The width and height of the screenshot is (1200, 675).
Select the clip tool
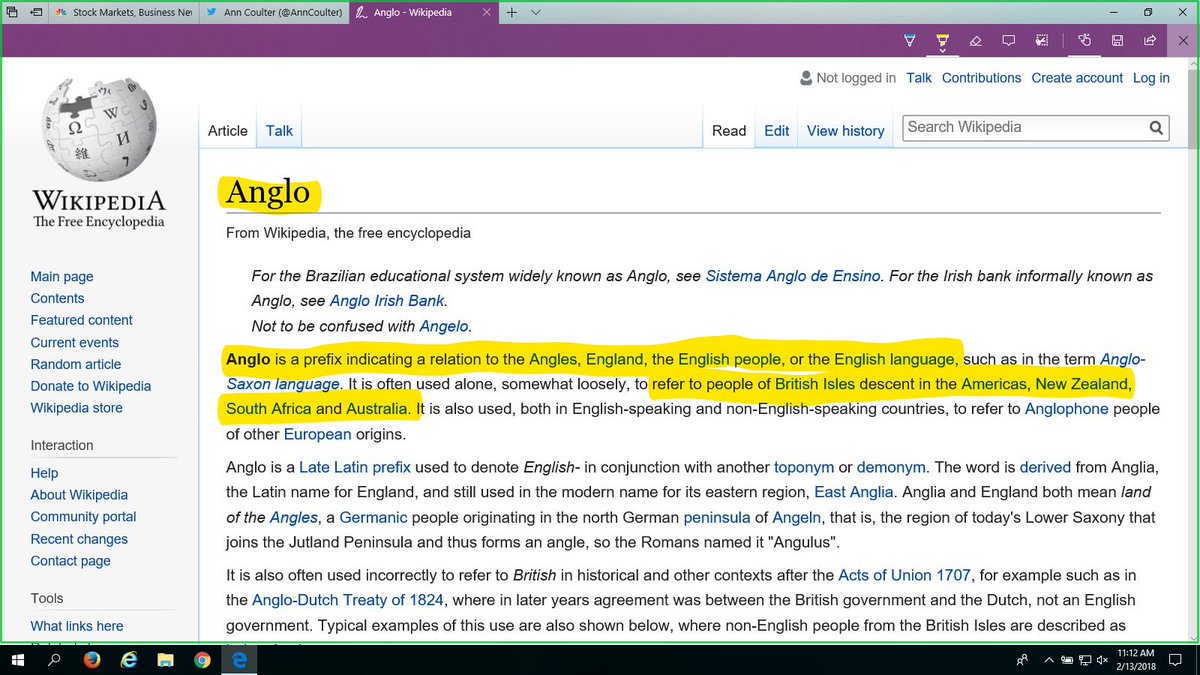[x=1042, y=40]
